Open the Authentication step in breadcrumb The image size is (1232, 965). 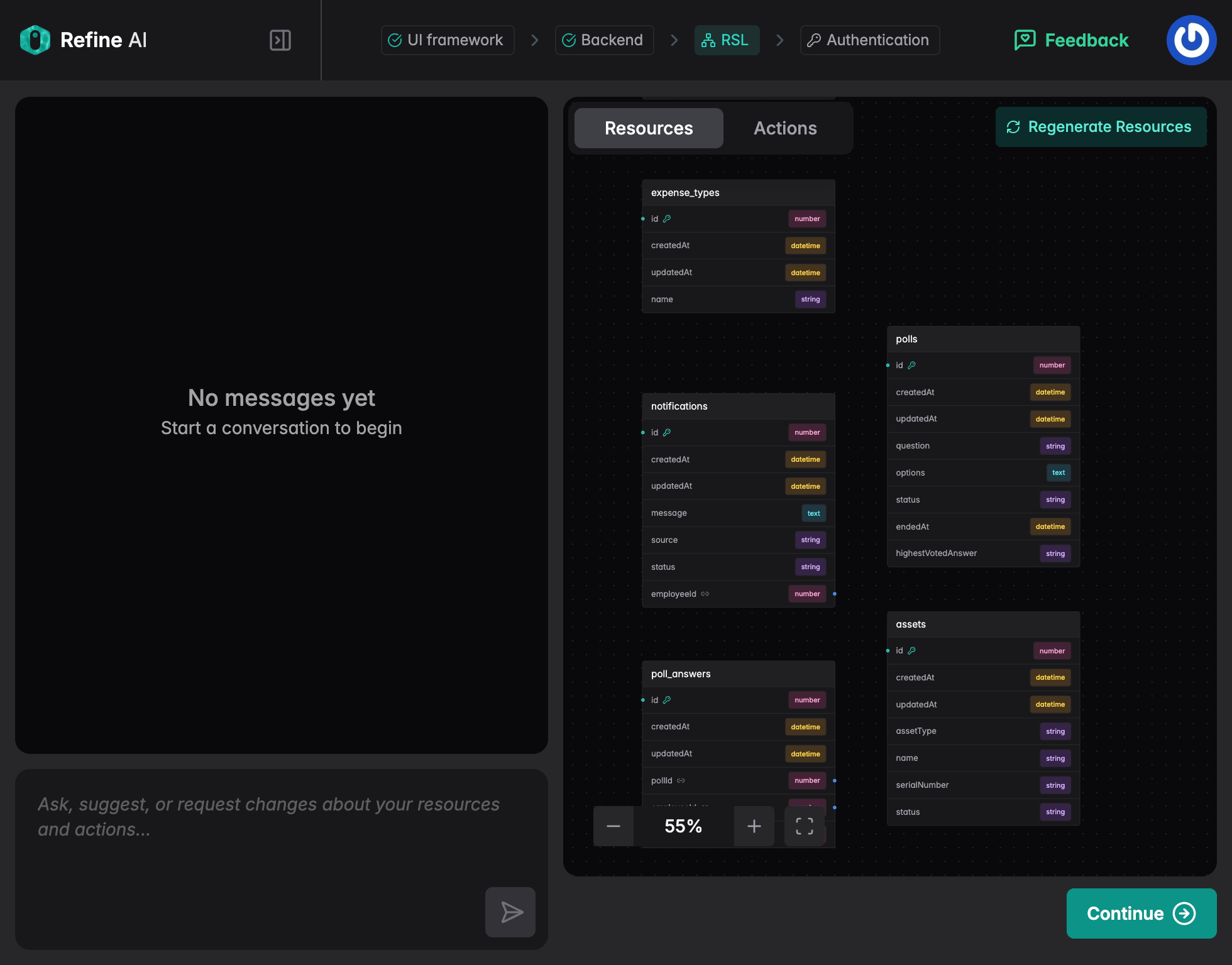(869, 40)
